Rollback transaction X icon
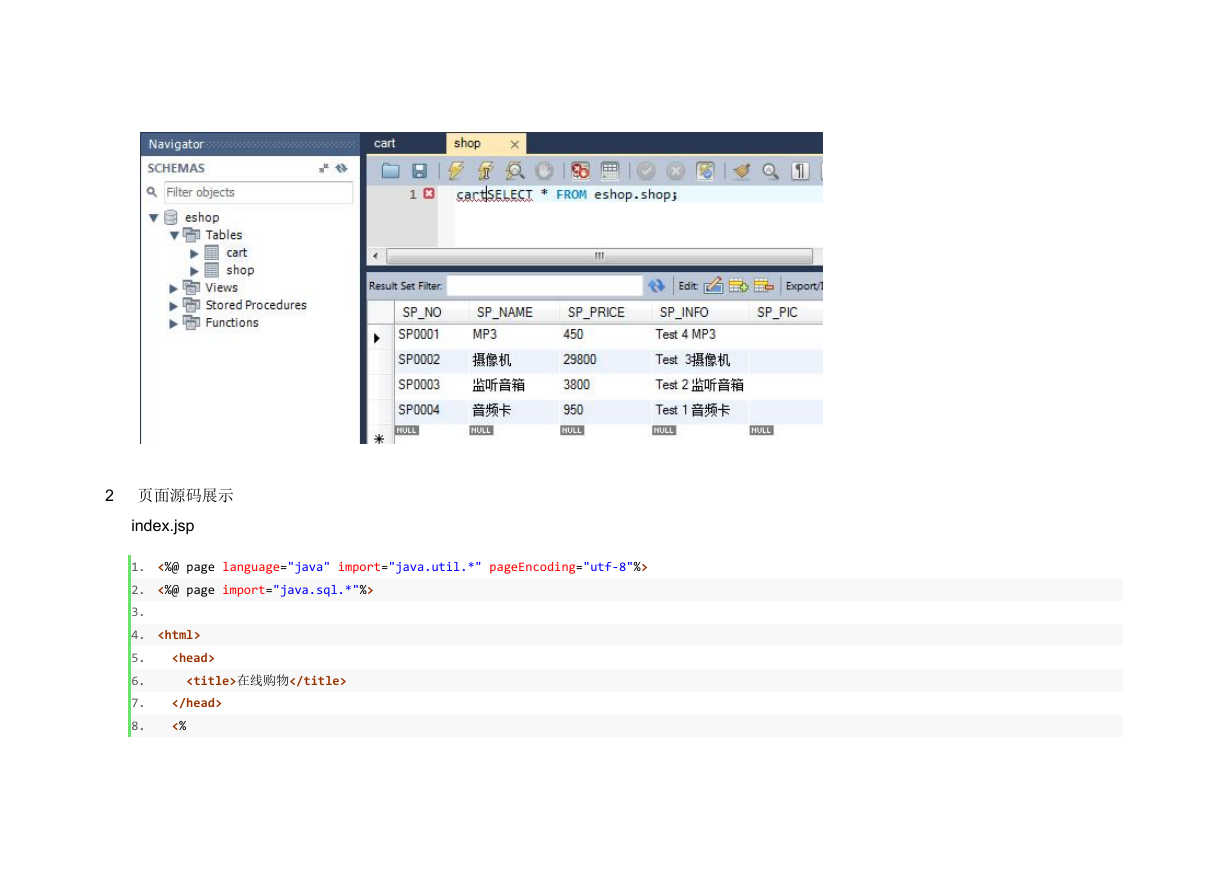 coord(675,171)
